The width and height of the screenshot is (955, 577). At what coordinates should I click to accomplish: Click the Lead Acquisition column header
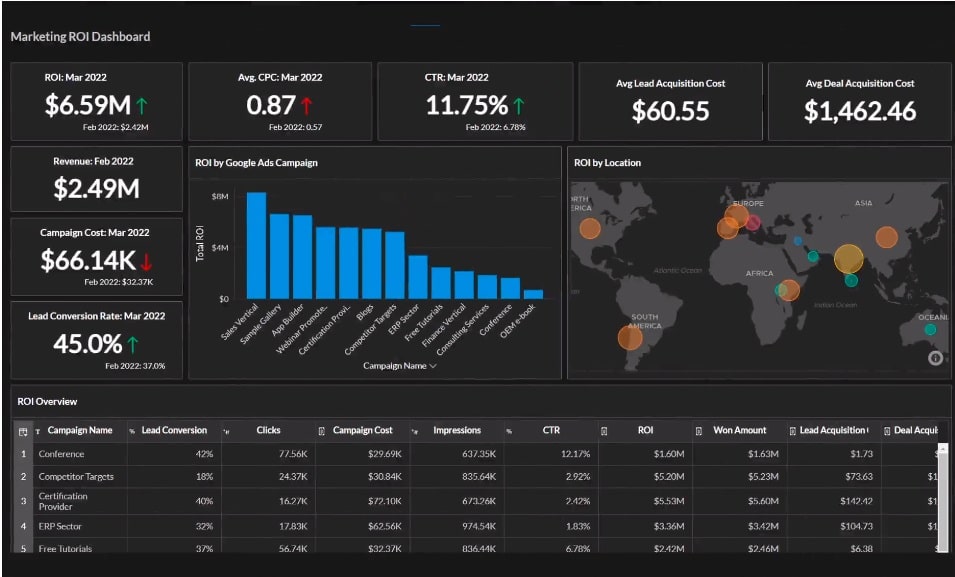(834, 430)
